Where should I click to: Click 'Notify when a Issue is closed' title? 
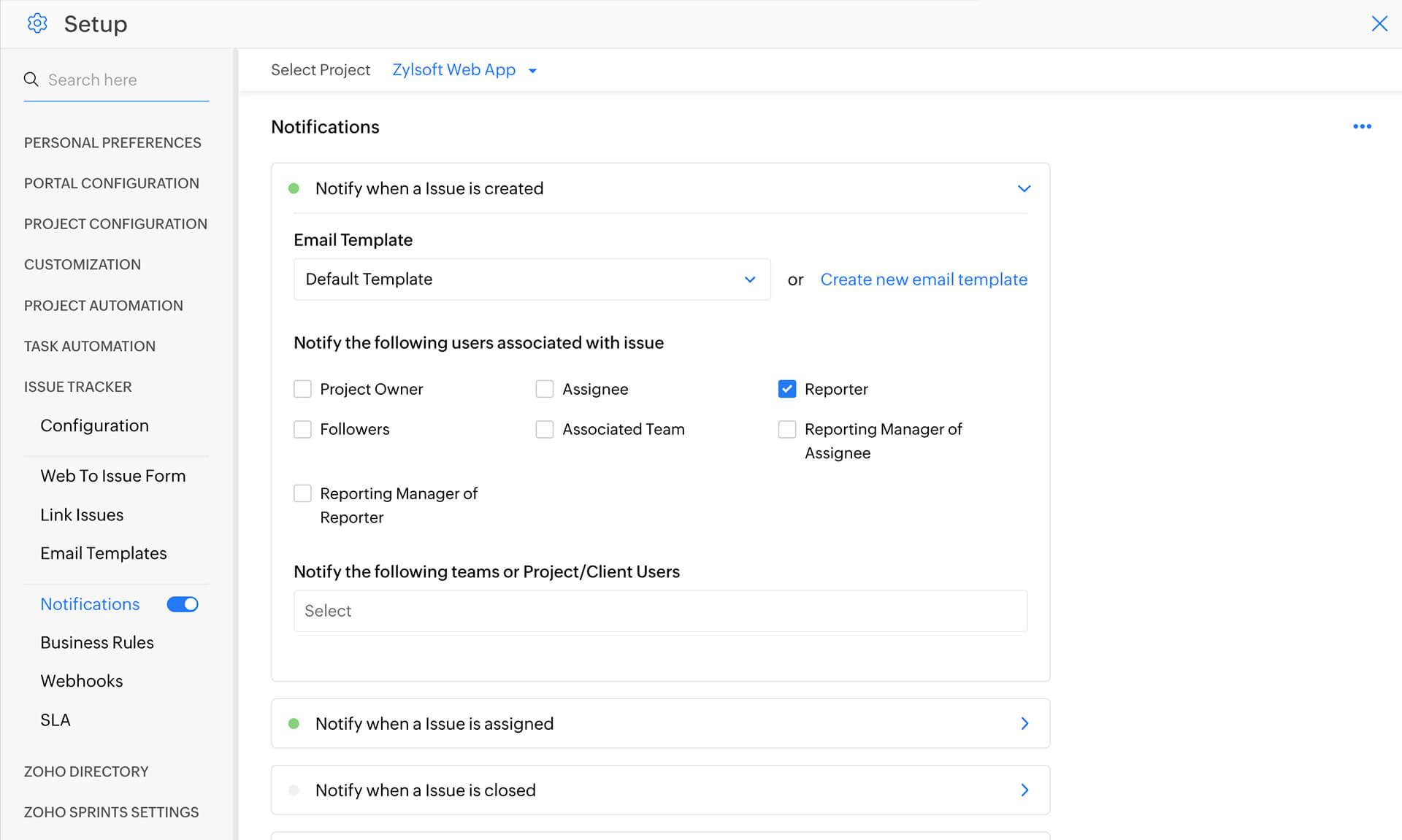point(426,790)
